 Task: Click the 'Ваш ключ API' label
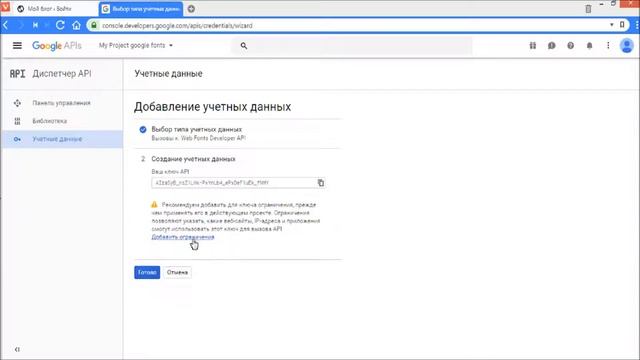tap(170, 172)
